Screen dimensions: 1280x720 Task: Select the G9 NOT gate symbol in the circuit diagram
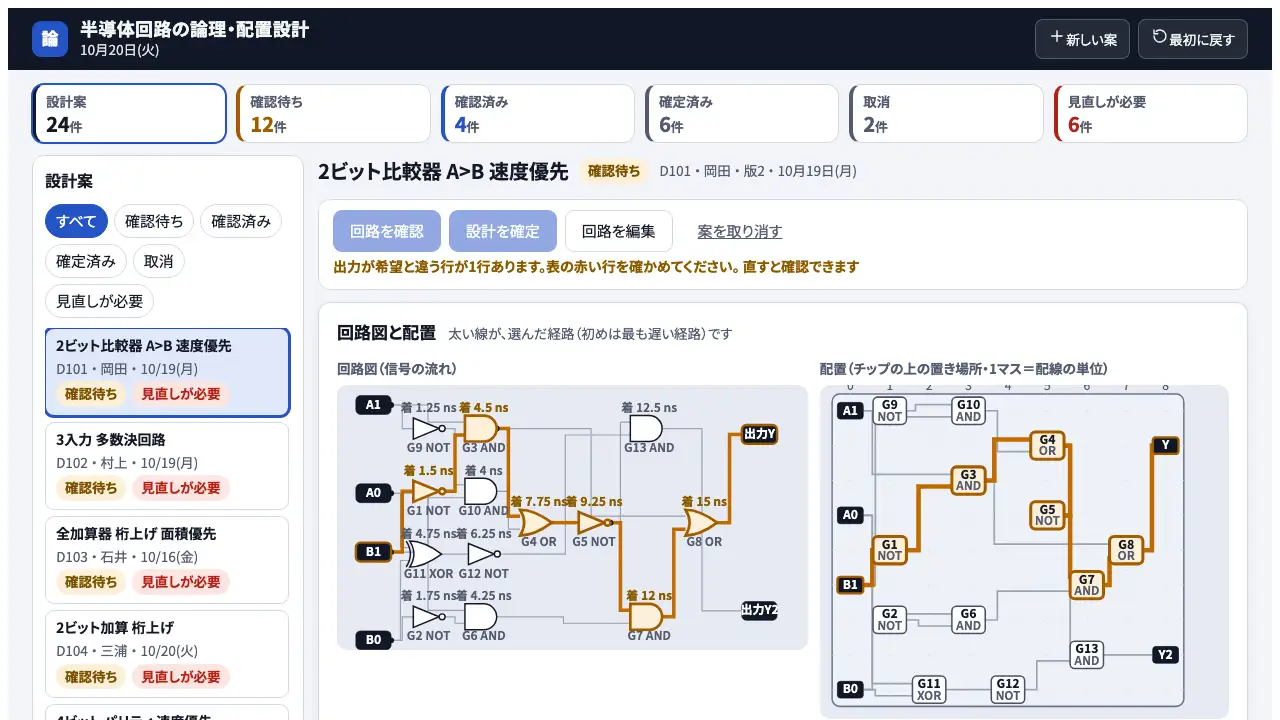(x=428, y=429)
